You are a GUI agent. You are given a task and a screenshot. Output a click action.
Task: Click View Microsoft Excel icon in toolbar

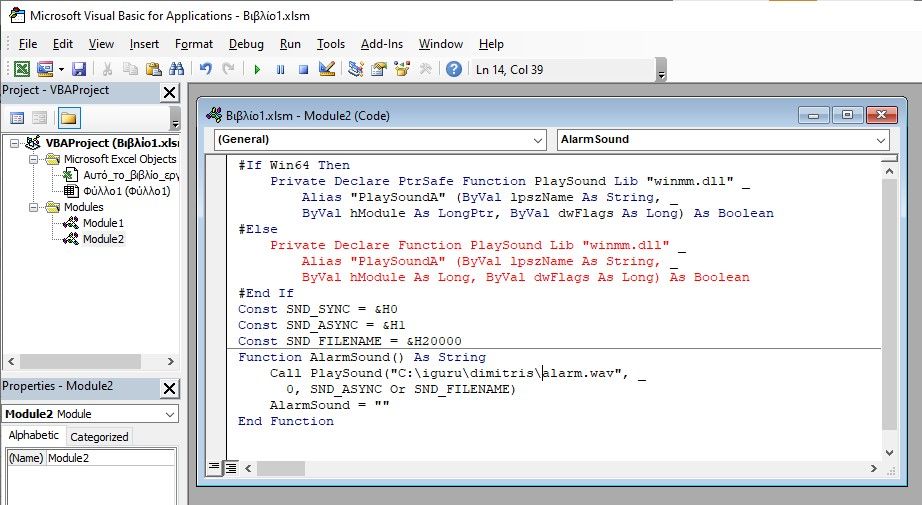coord(22,69)
